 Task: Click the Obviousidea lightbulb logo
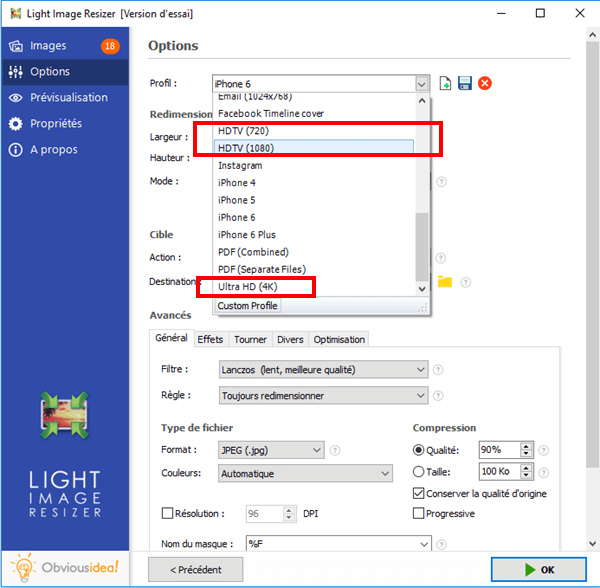click(x=24, y=567)
